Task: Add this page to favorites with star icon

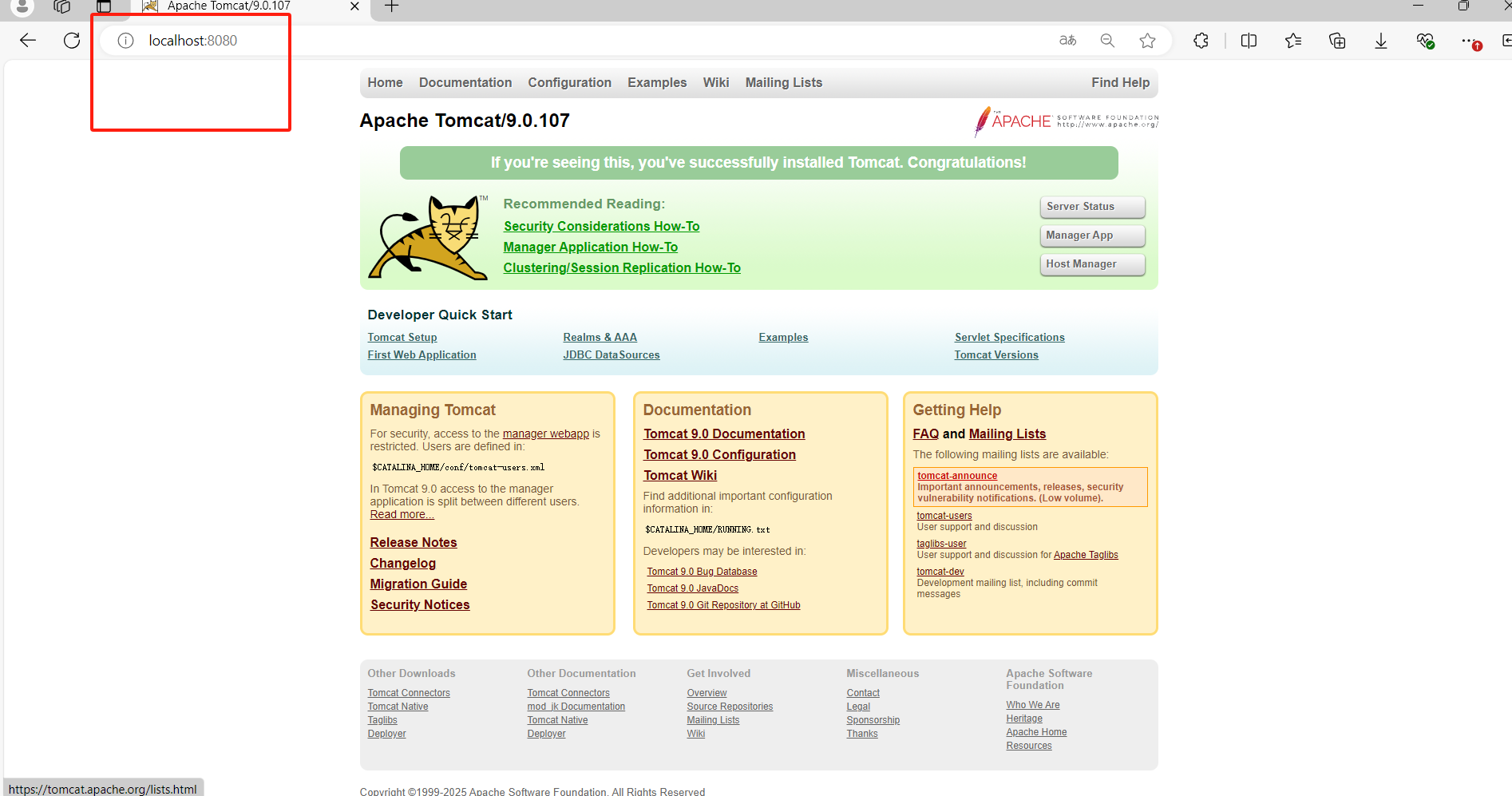Action: point(1147,41)
